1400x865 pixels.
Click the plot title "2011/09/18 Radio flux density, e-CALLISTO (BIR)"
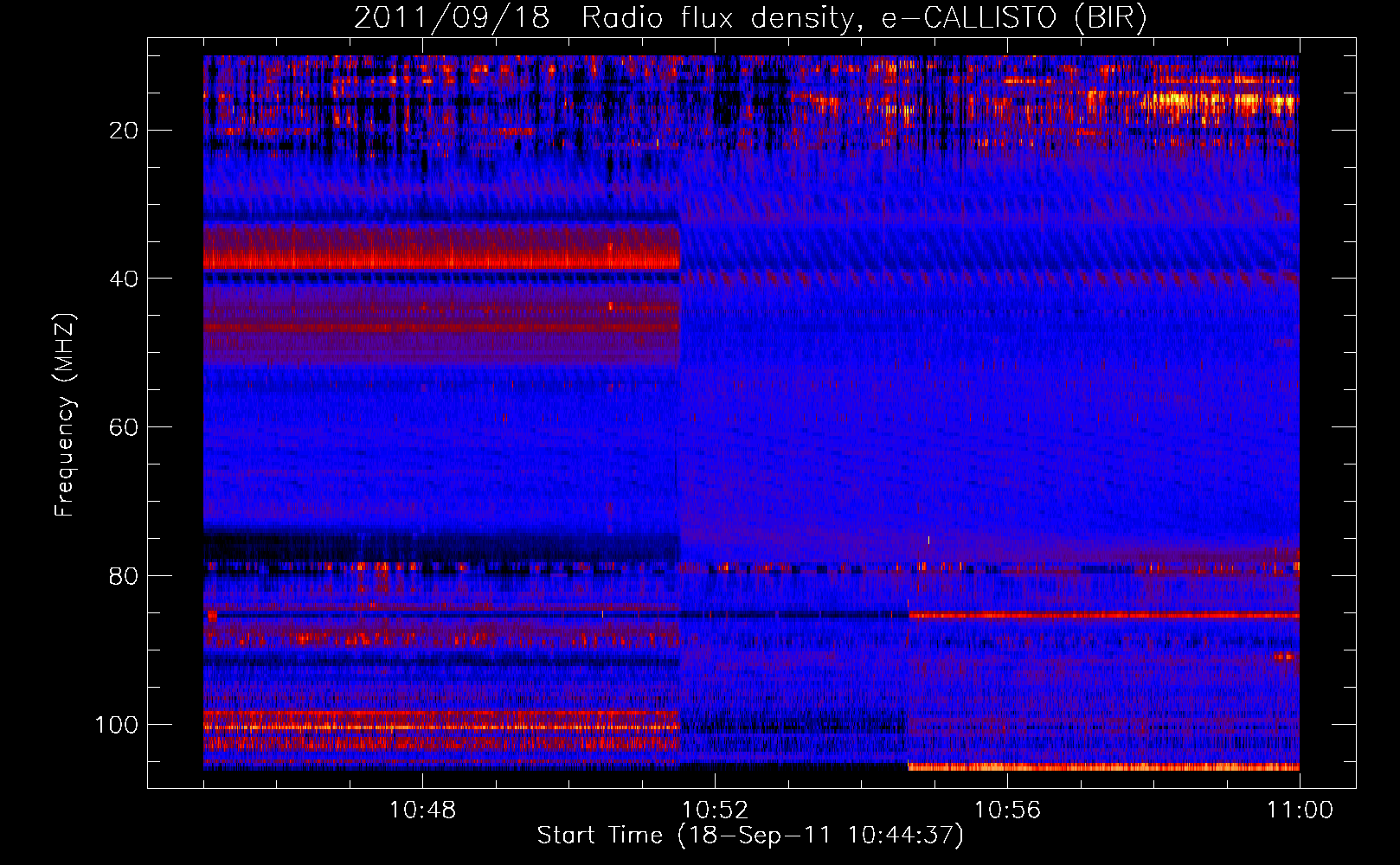tap(750, 18)
